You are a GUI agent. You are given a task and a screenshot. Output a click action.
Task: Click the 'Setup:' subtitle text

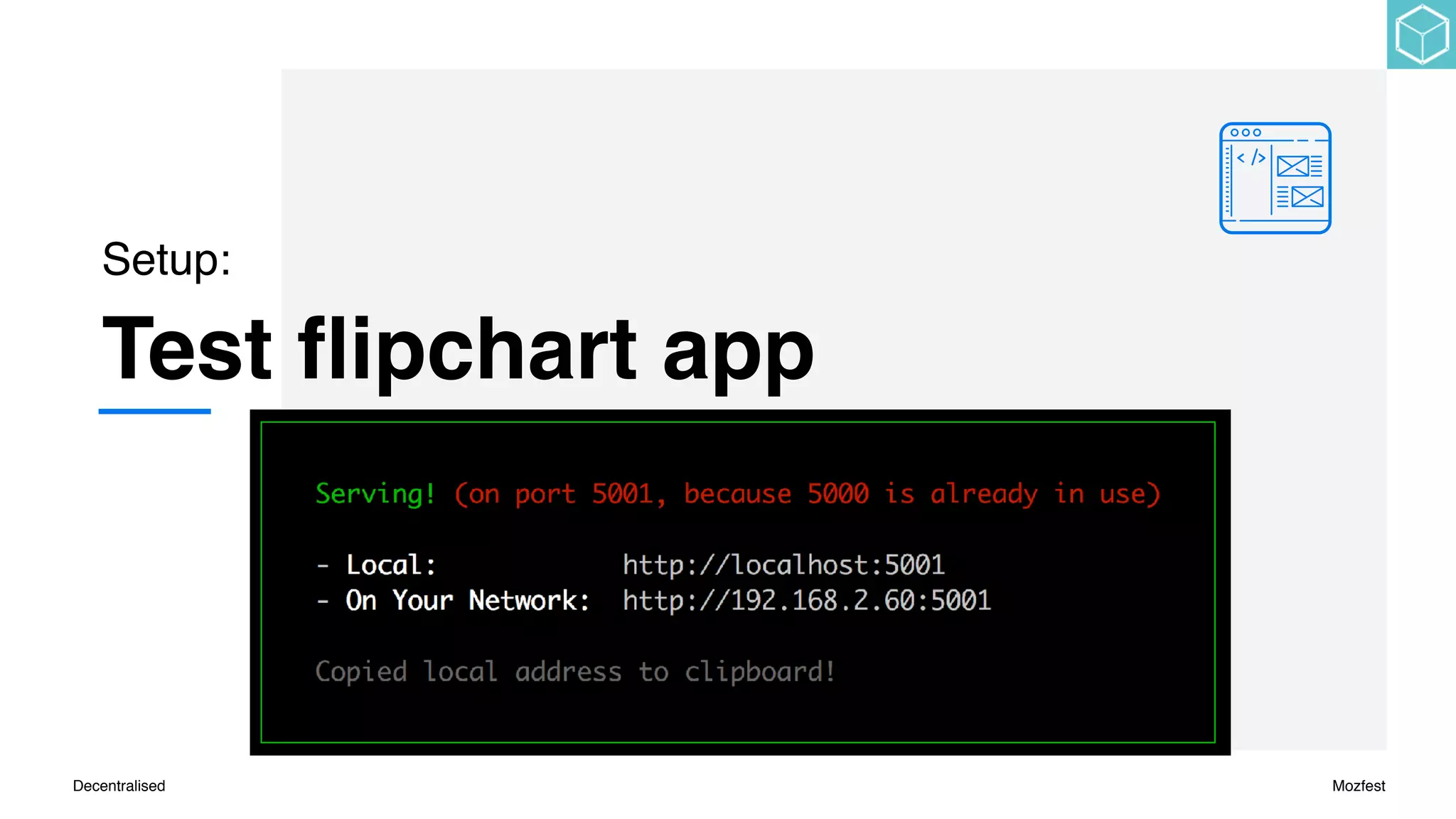[x=166, y=259]
